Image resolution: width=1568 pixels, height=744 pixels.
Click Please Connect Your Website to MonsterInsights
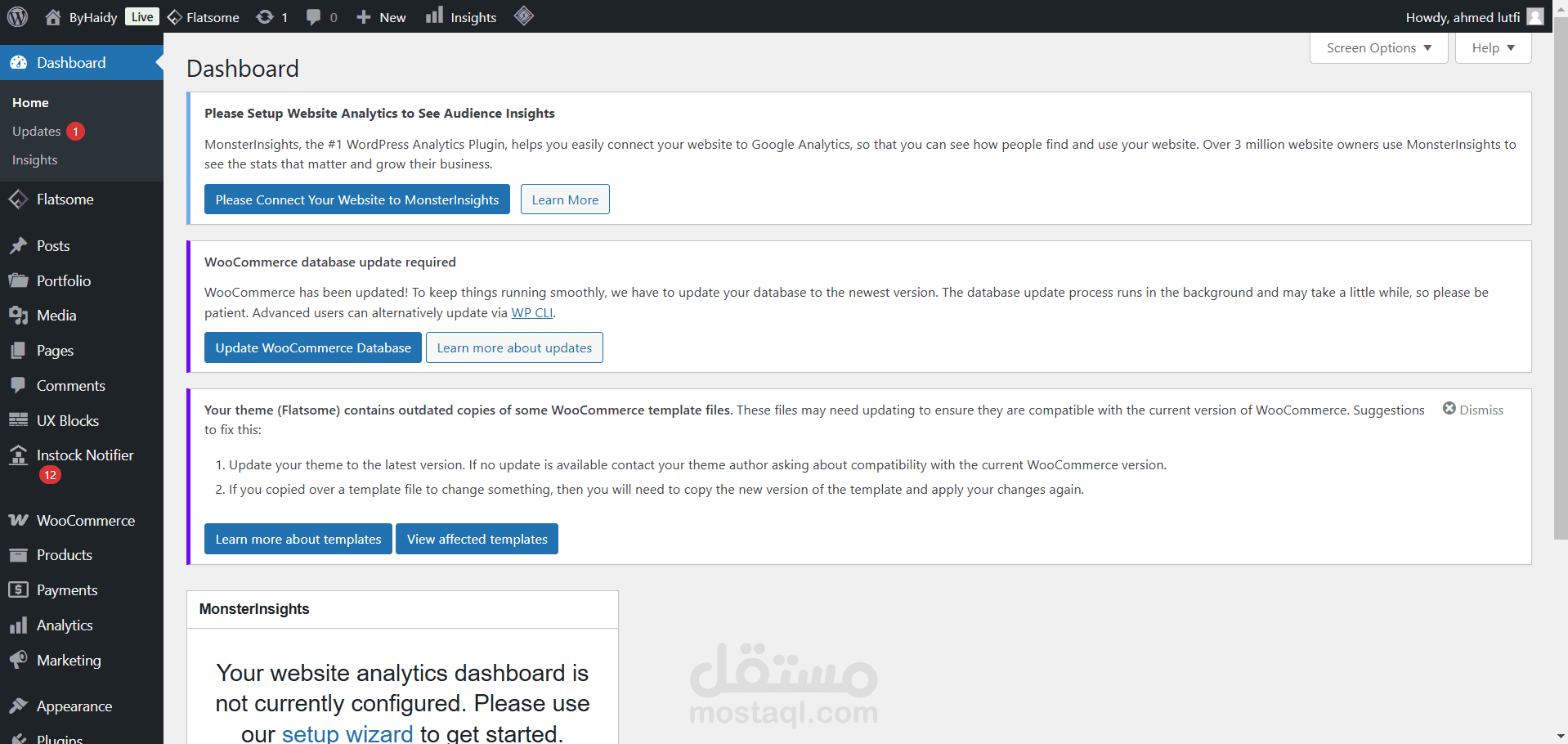[x=357, y=199]
